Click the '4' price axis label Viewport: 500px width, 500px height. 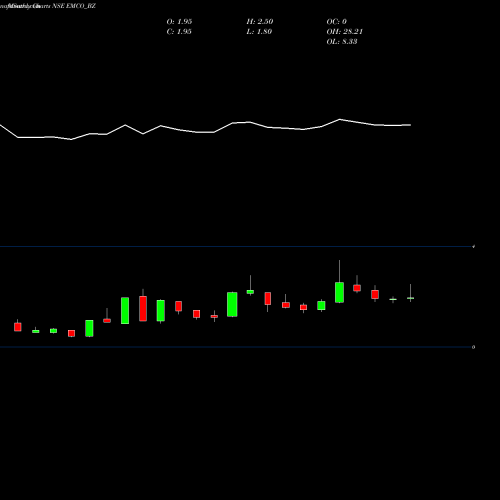click(x=474, y=247)
